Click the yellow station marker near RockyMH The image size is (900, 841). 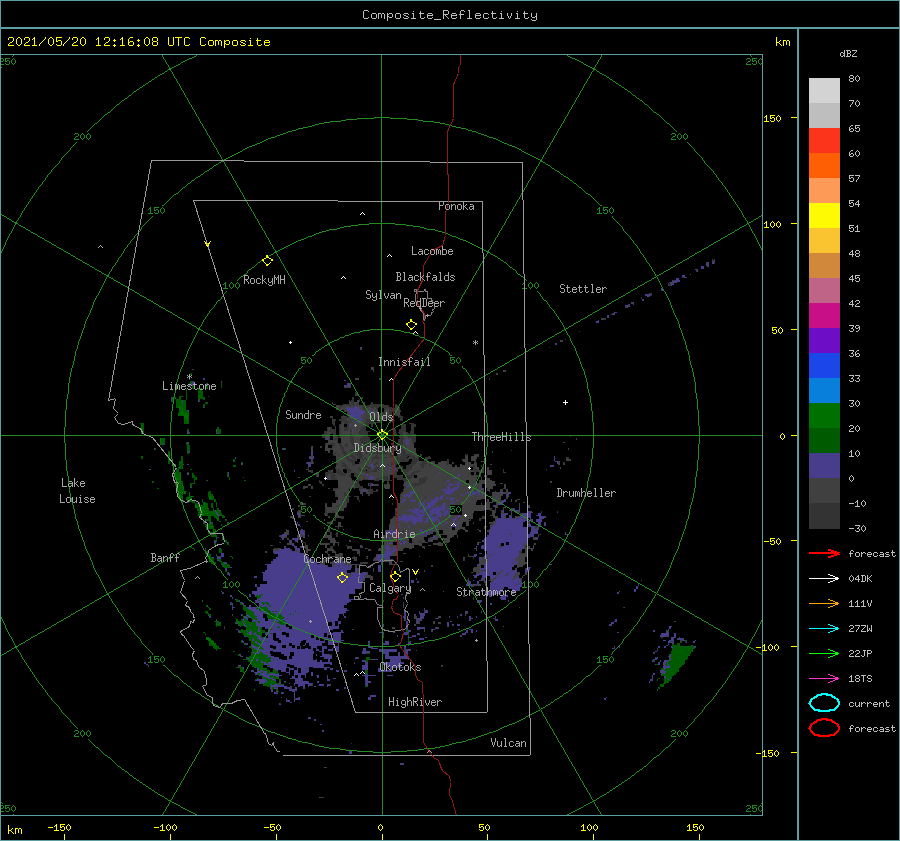(267, 261)
